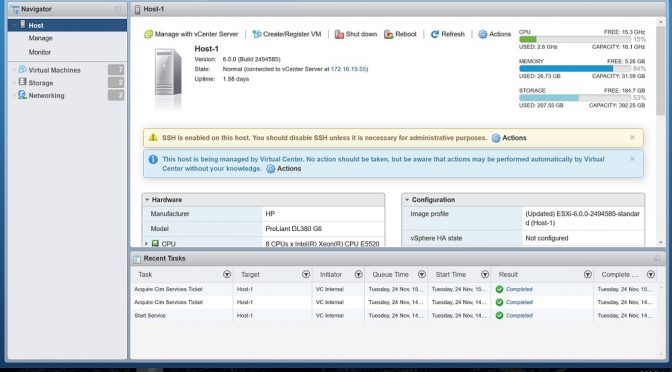
Task: Click Start Service row's completed check icon
Action: 499,315
